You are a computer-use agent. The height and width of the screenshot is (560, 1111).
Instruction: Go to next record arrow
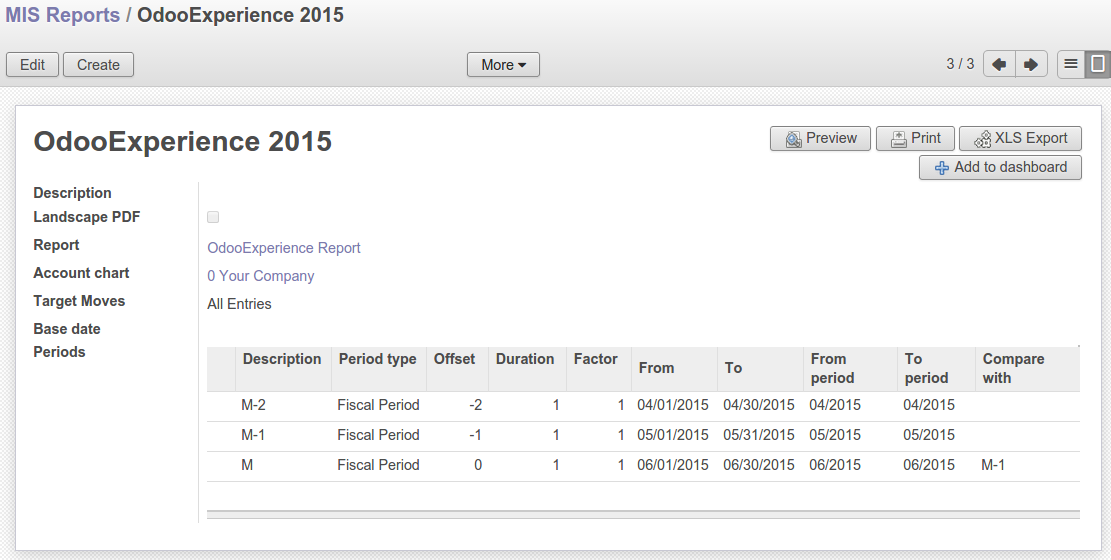tap(1032, 65)
